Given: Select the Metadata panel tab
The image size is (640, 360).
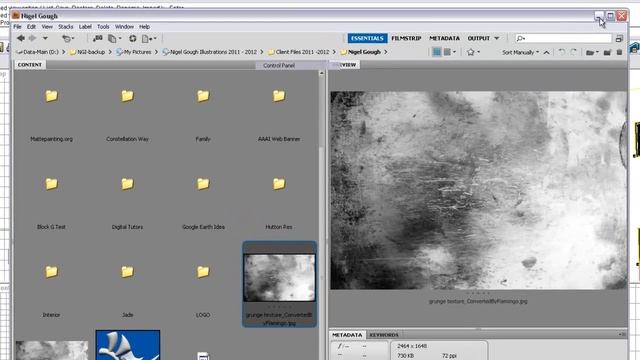Looking at the screenshot, I should point(347,335).
